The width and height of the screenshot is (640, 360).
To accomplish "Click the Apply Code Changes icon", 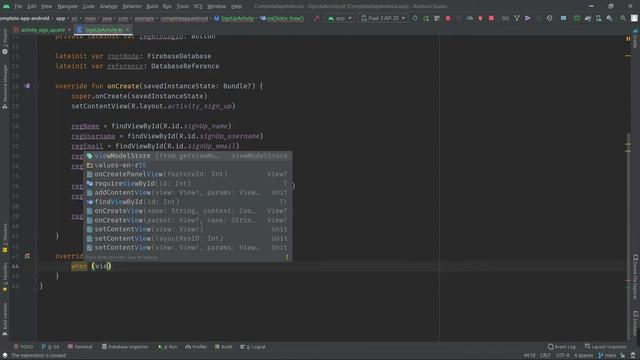I will 437,18.
